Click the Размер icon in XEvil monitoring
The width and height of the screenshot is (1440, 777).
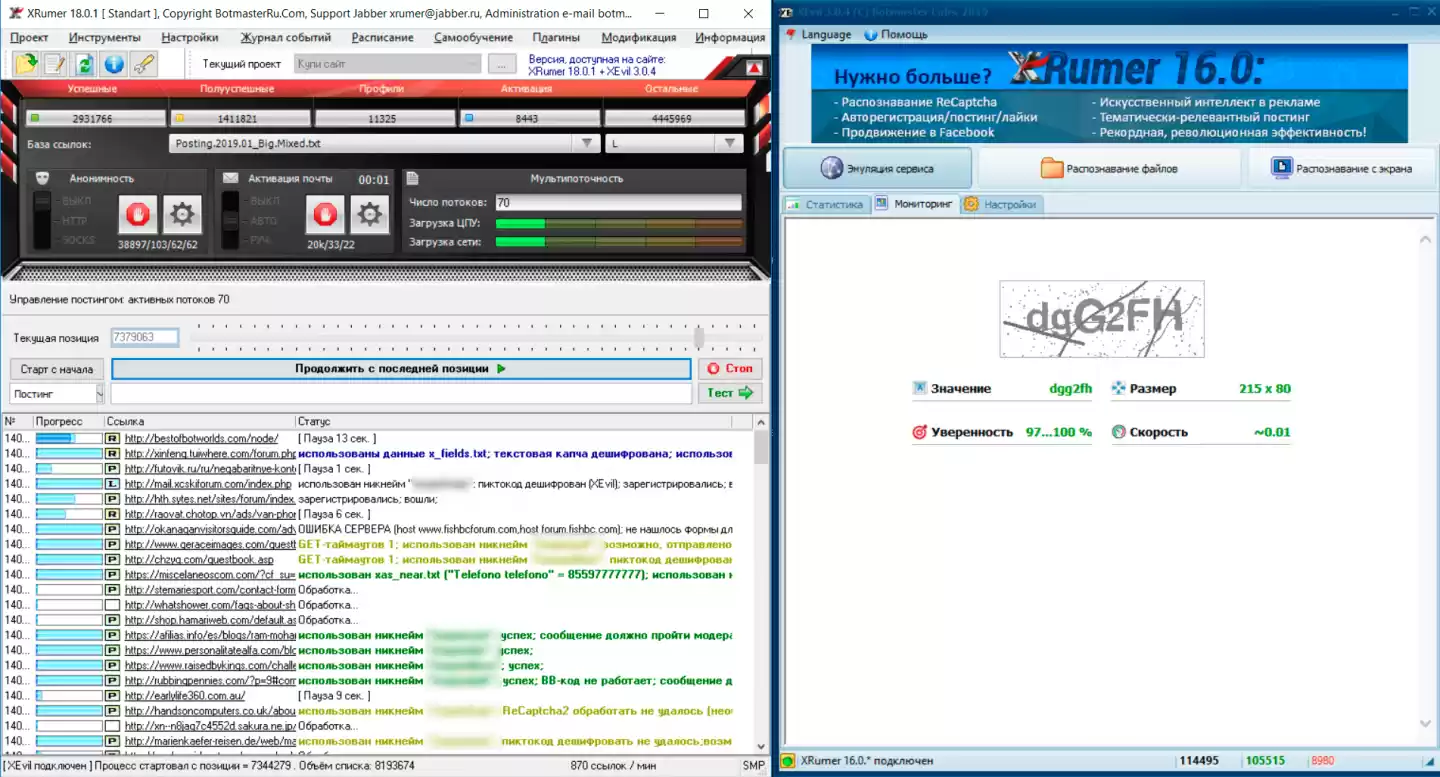pos(1118,388)
